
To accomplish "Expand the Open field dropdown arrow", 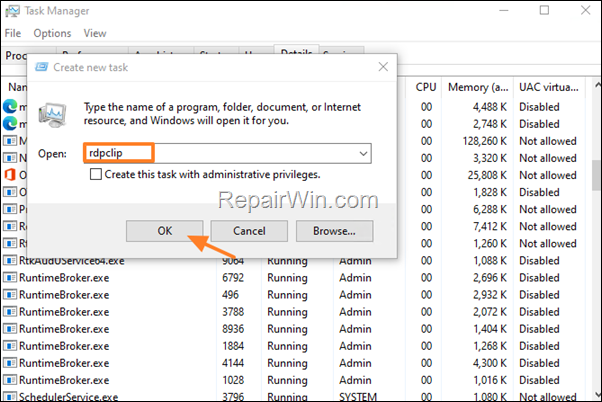I will point(363,154).
